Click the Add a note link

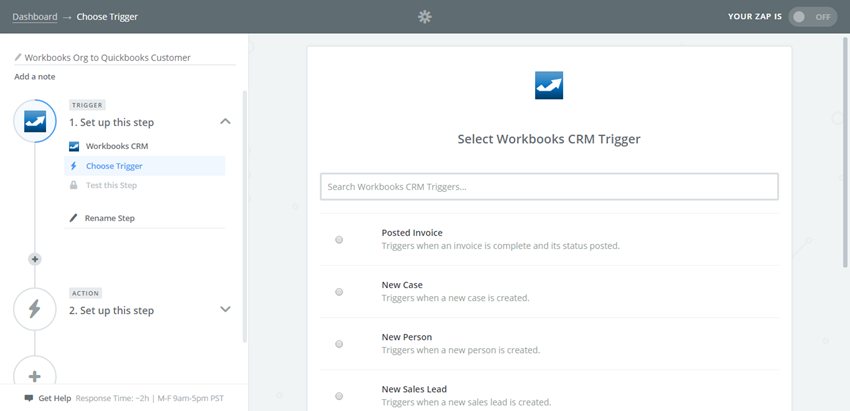(x=35, y=76)
